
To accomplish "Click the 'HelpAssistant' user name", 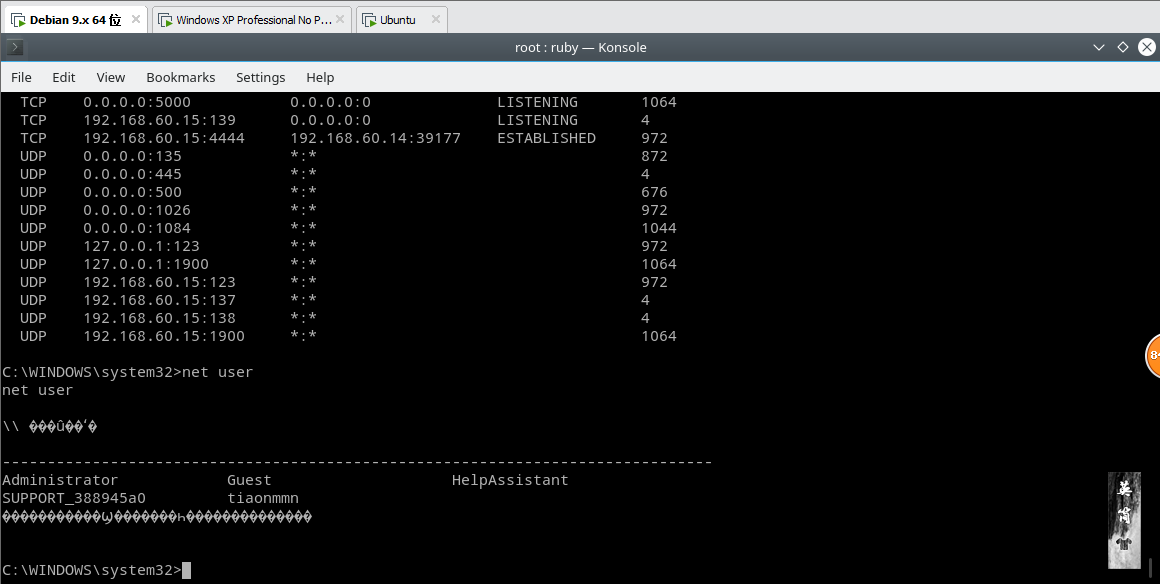I will [510, 480].
